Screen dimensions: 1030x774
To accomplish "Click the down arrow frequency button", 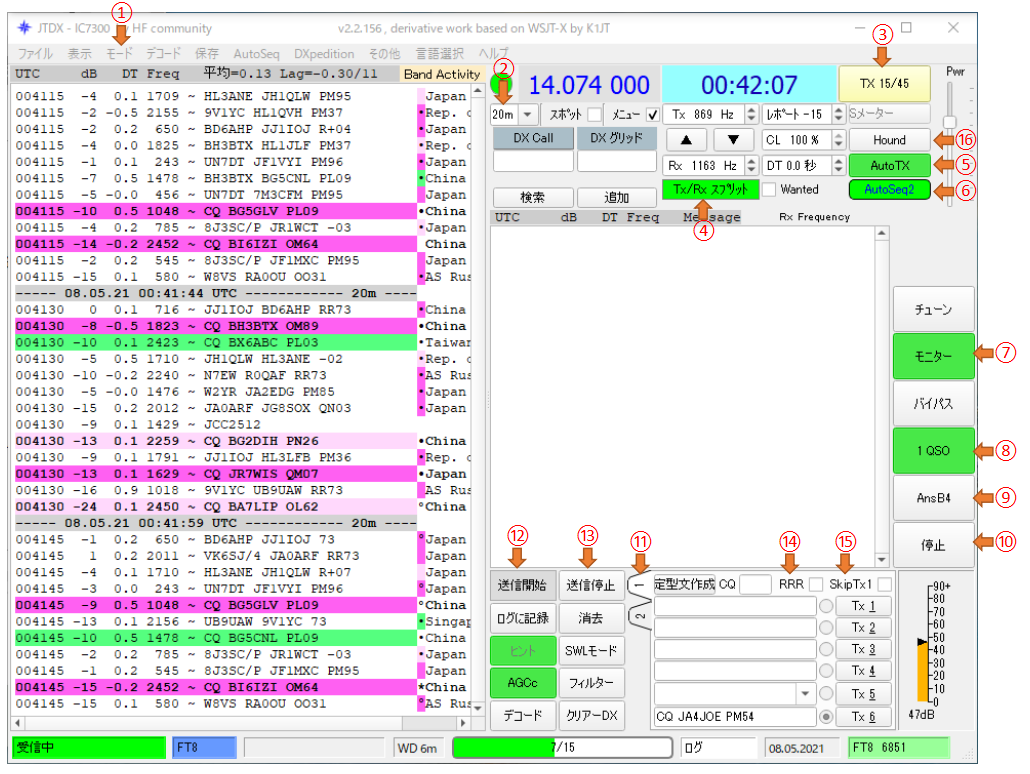I will [733, 139].
